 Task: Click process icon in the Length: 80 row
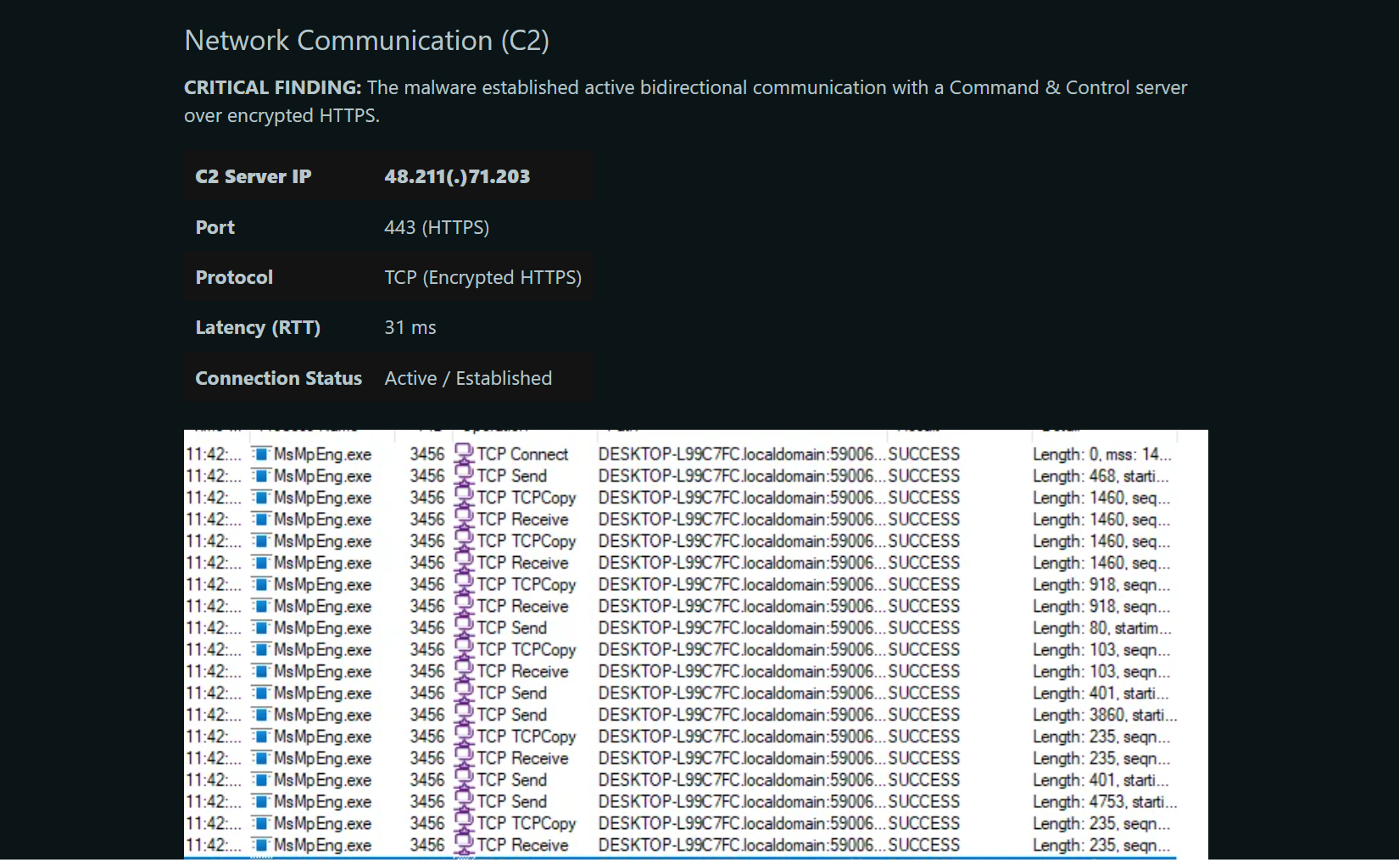point(261,628)
